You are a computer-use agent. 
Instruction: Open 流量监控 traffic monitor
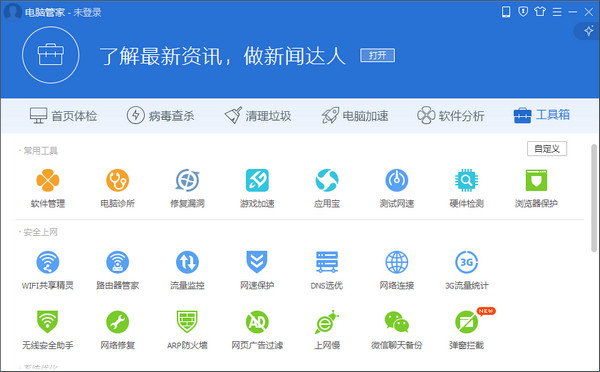187,270
